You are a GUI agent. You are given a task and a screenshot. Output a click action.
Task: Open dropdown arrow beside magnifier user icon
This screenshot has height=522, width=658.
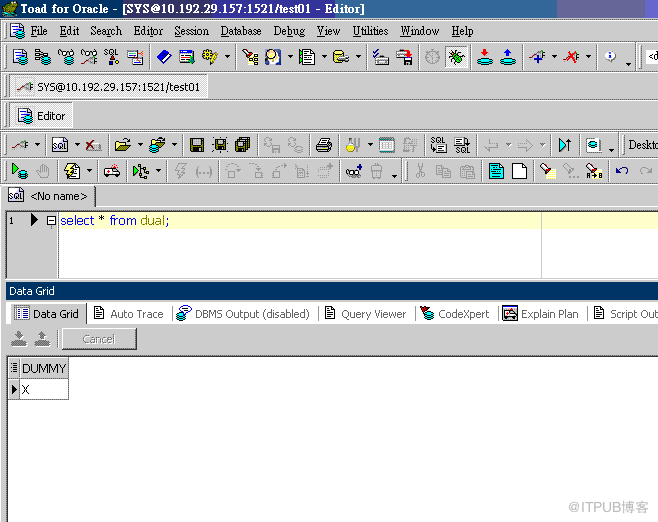coord(290,57)
